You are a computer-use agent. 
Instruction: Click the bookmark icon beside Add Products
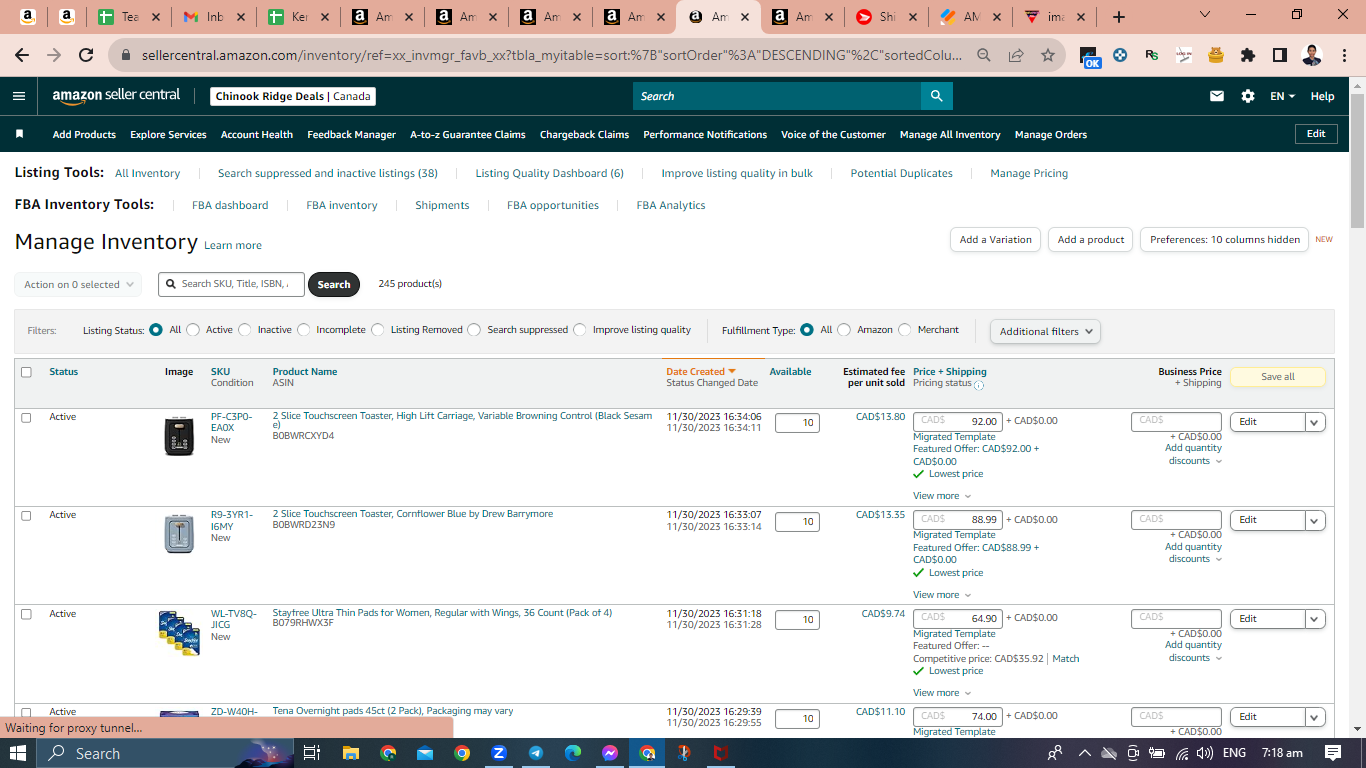19,134
